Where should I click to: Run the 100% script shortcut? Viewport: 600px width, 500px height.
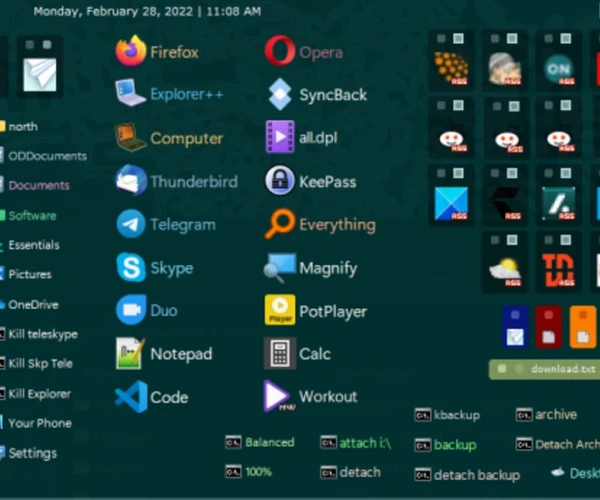(x=249, y=471)
